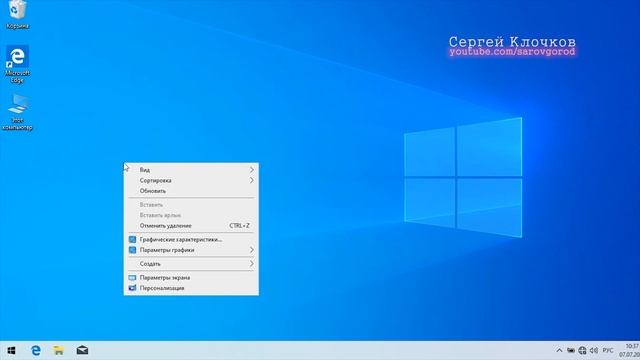Click the Персонализация icon
This screenshot has width=640, height=360.
tap(132, 288)
